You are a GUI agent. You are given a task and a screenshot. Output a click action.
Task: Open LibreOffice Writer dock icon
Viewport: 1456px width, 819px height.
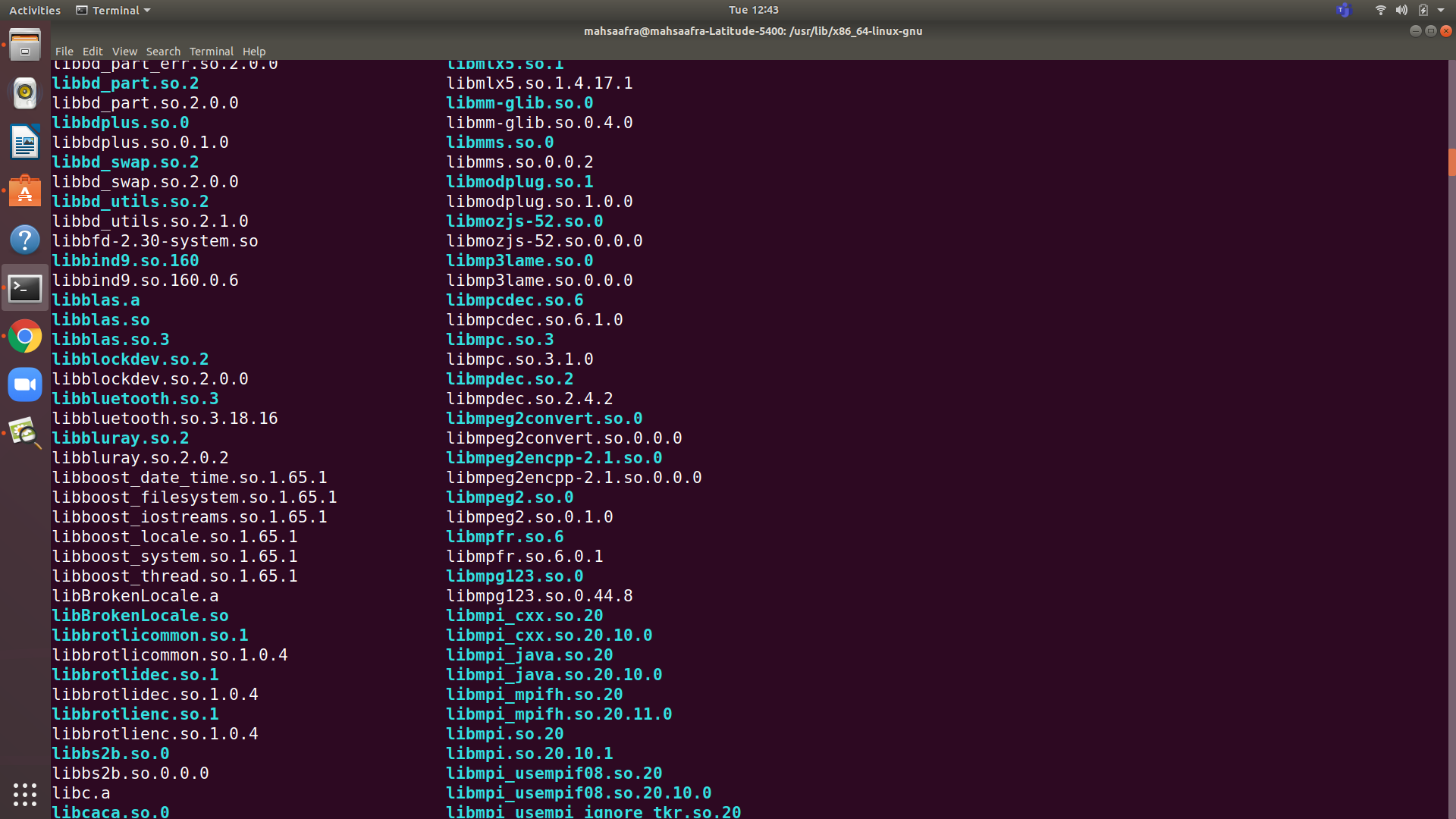25,143
